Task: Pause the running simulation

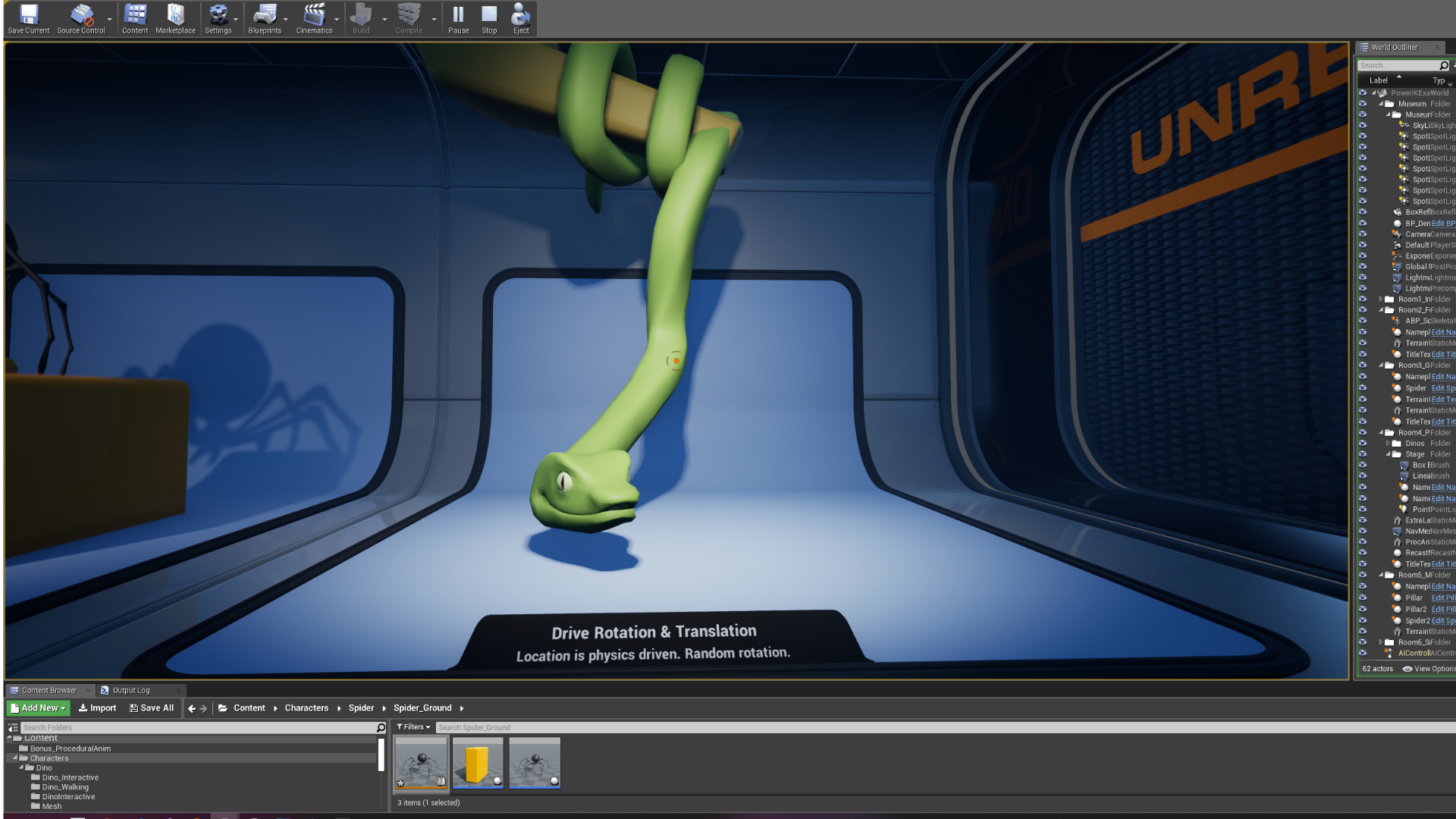Action: point(458,18)
